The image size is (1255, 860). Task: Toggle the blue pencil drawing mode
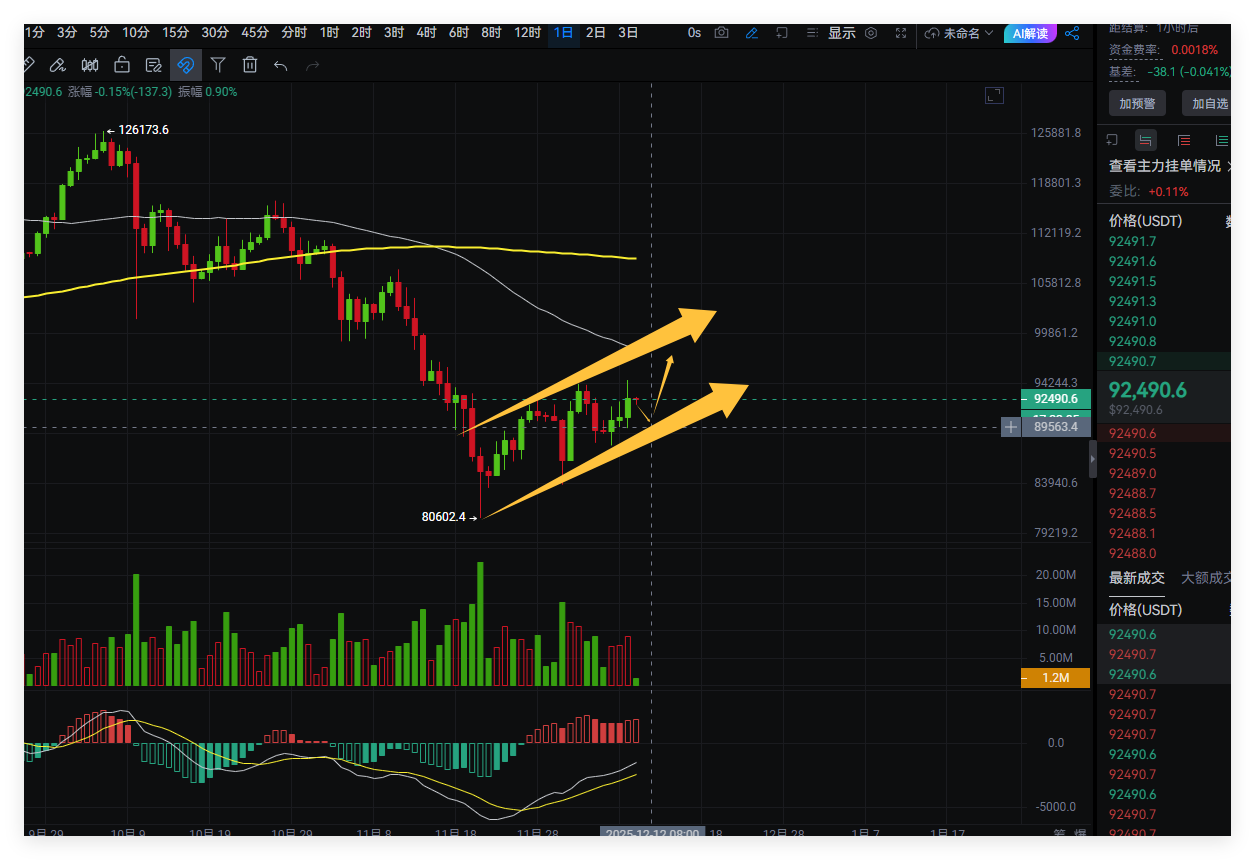click(x=752, y=33)
